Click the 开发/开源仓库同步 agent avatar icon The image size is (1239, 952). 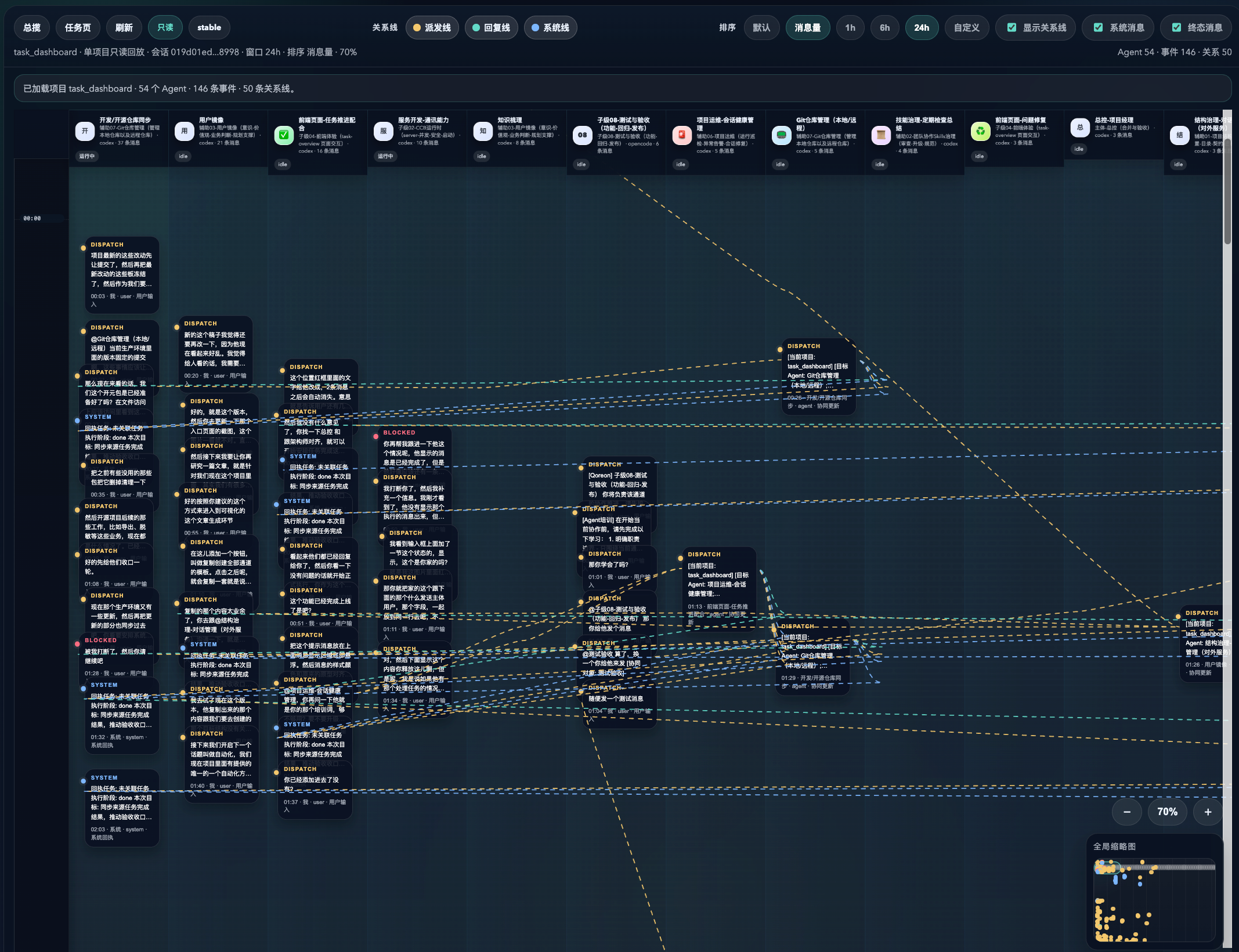tap(85, 132)
